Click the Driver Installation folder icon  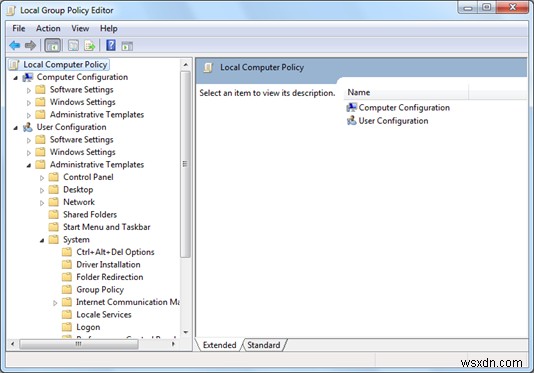[67, 265]
